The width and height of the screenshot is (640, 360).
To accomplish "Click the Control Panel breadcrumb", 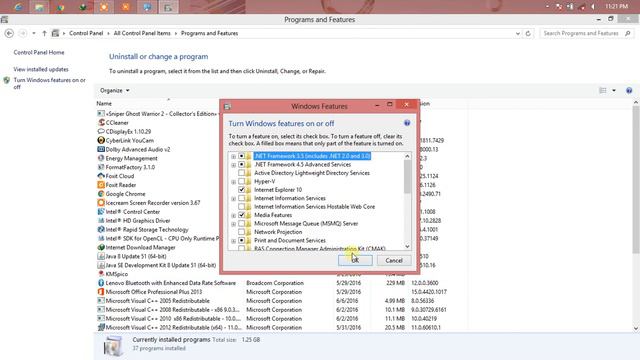I will (86, 33).
